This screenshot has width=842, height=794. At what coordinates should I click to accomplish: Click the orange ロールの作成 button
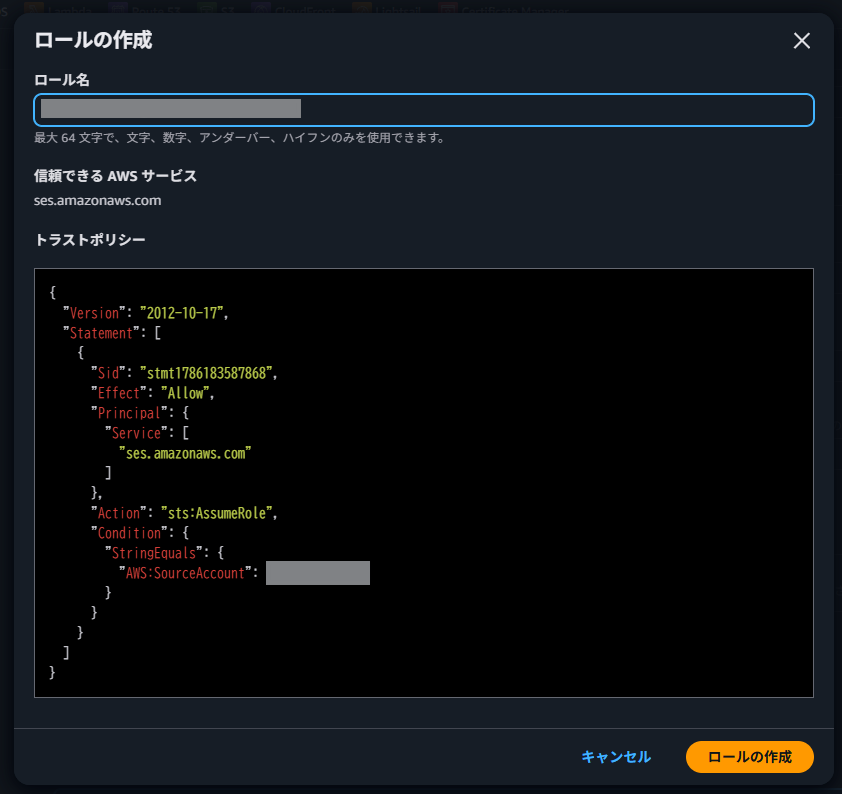coord(750,756)
